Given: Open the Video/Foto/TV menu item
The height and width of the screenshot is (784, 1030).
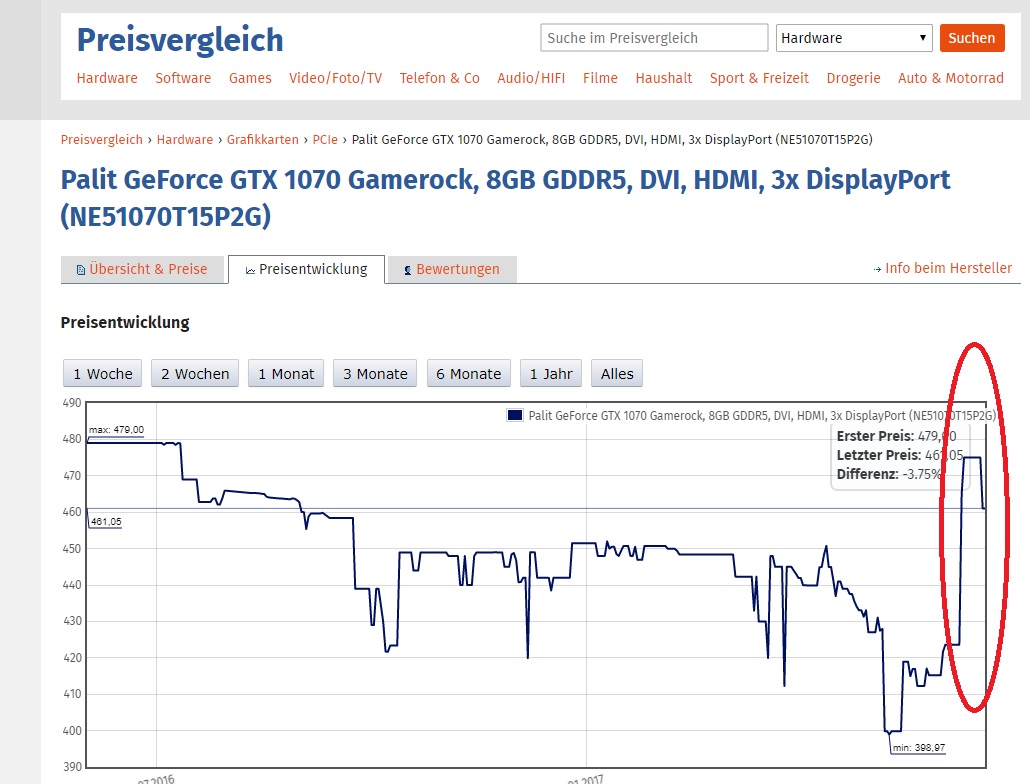Looking at the screenshot, I should coord(336,78).
